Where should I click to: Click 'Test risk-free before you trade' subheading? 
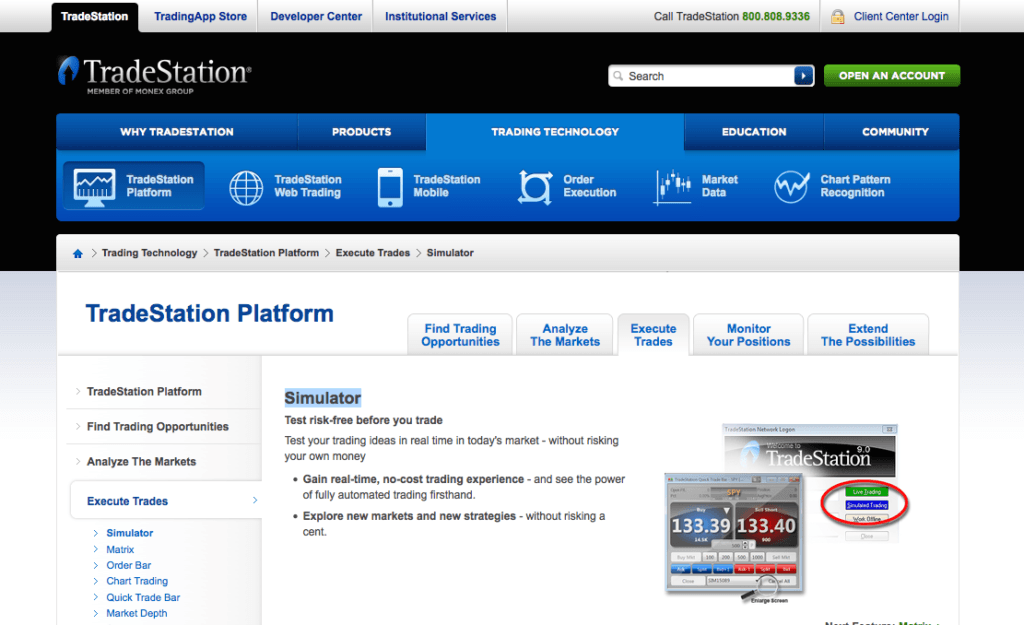[363, 420]
